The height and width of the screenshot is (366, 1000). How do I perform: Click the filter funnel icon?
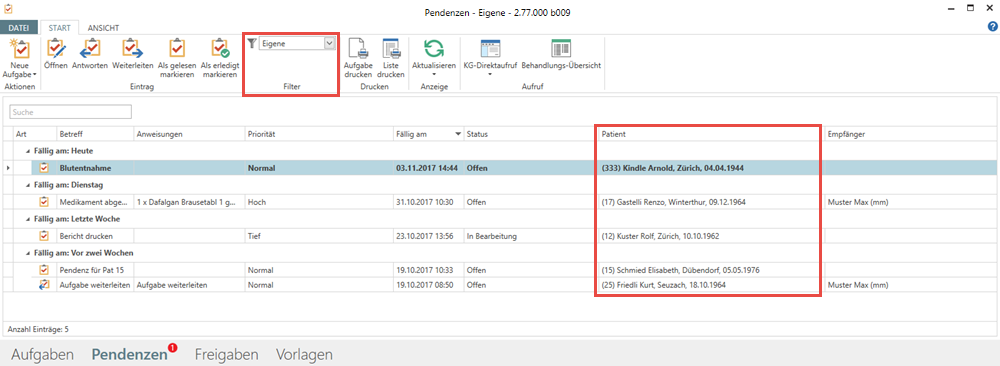tap(252, 43)
